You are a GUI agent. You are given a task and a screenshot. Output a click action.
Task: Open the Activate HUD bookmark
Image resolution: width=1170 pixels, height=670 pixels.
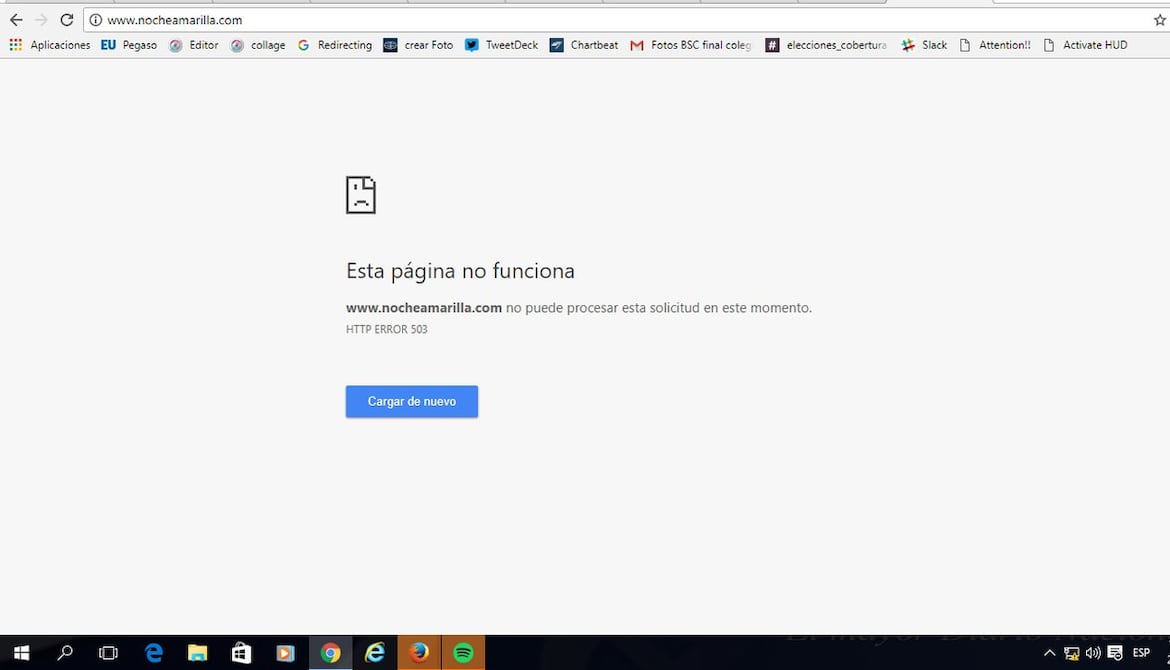[x=1085, y=45]
